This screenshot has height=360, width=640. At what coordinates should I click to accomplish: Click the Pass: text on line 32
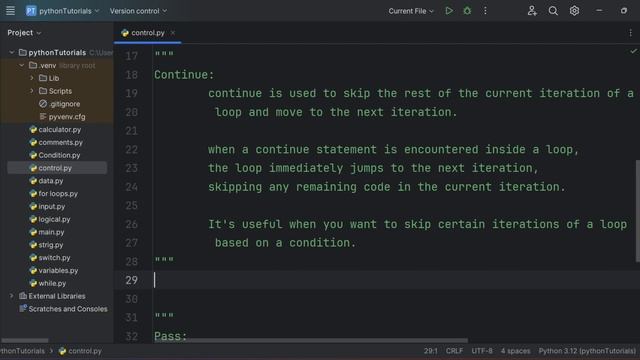[170, 336]
